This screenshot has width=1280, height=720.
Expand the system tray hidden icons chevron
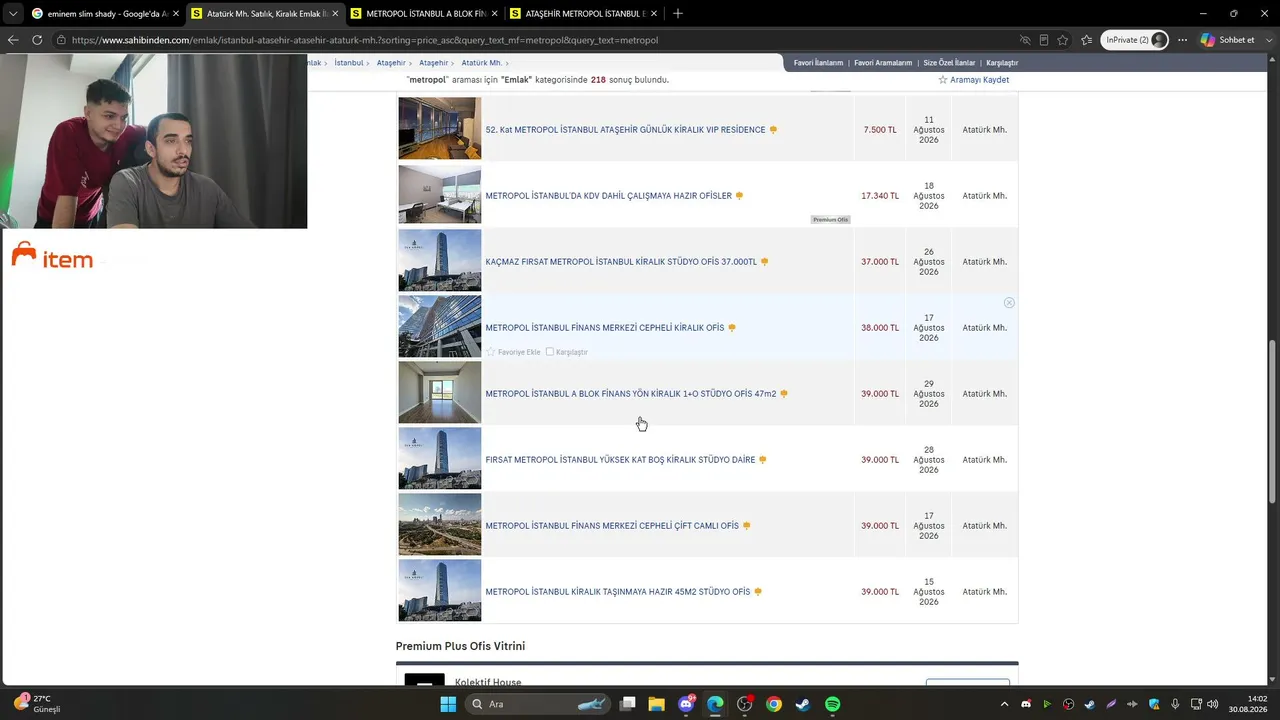tap(1004, 704)
